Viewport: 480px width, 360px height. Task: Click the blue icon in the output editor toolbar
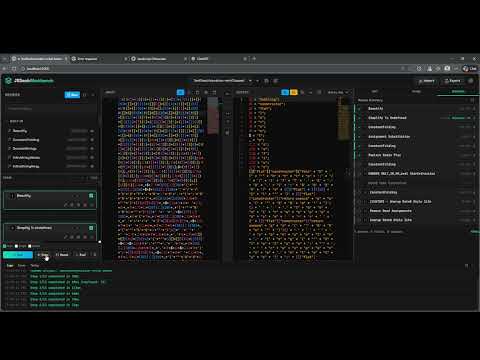[x=285, y=92]
